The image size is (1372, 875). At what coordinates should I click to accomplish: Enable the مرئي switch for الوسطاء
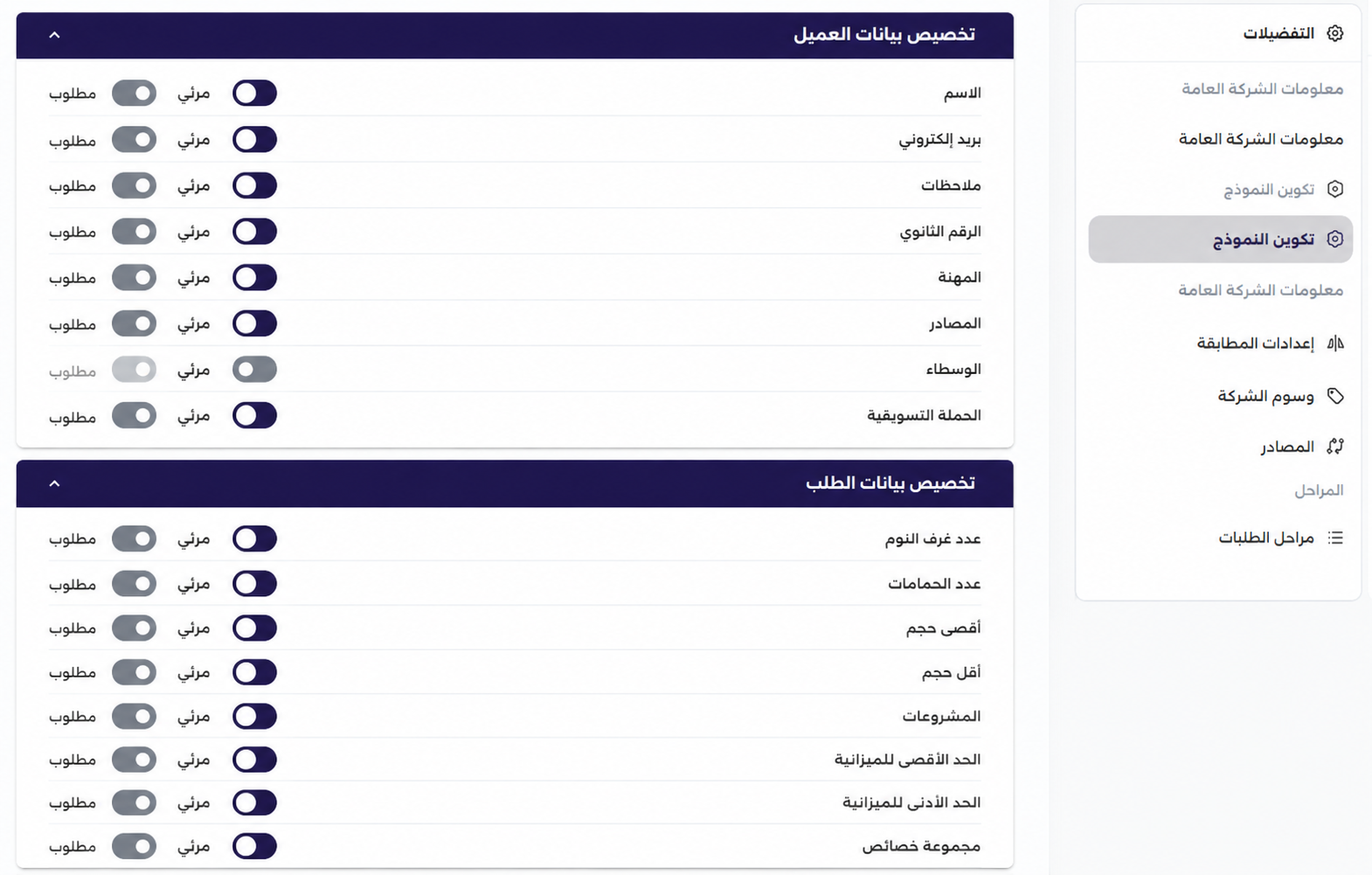254,370
